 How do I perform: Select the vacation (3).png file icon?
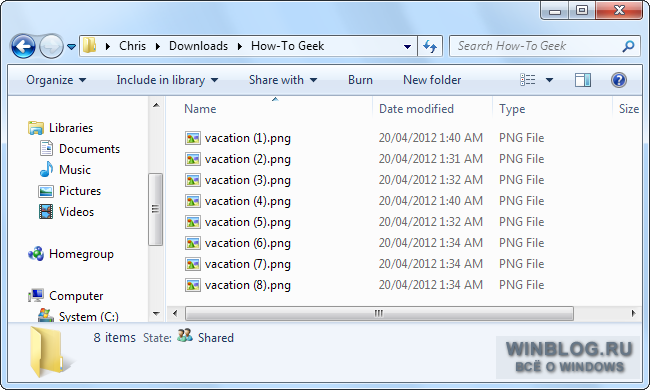coord(193,180)
